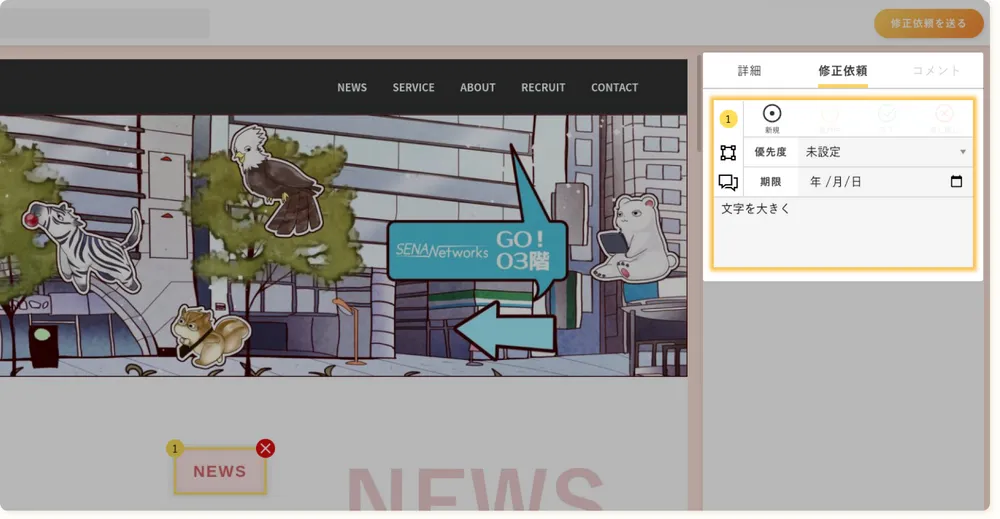
Task: Switch to the コメント tab
Action: [x=936, y=71]
